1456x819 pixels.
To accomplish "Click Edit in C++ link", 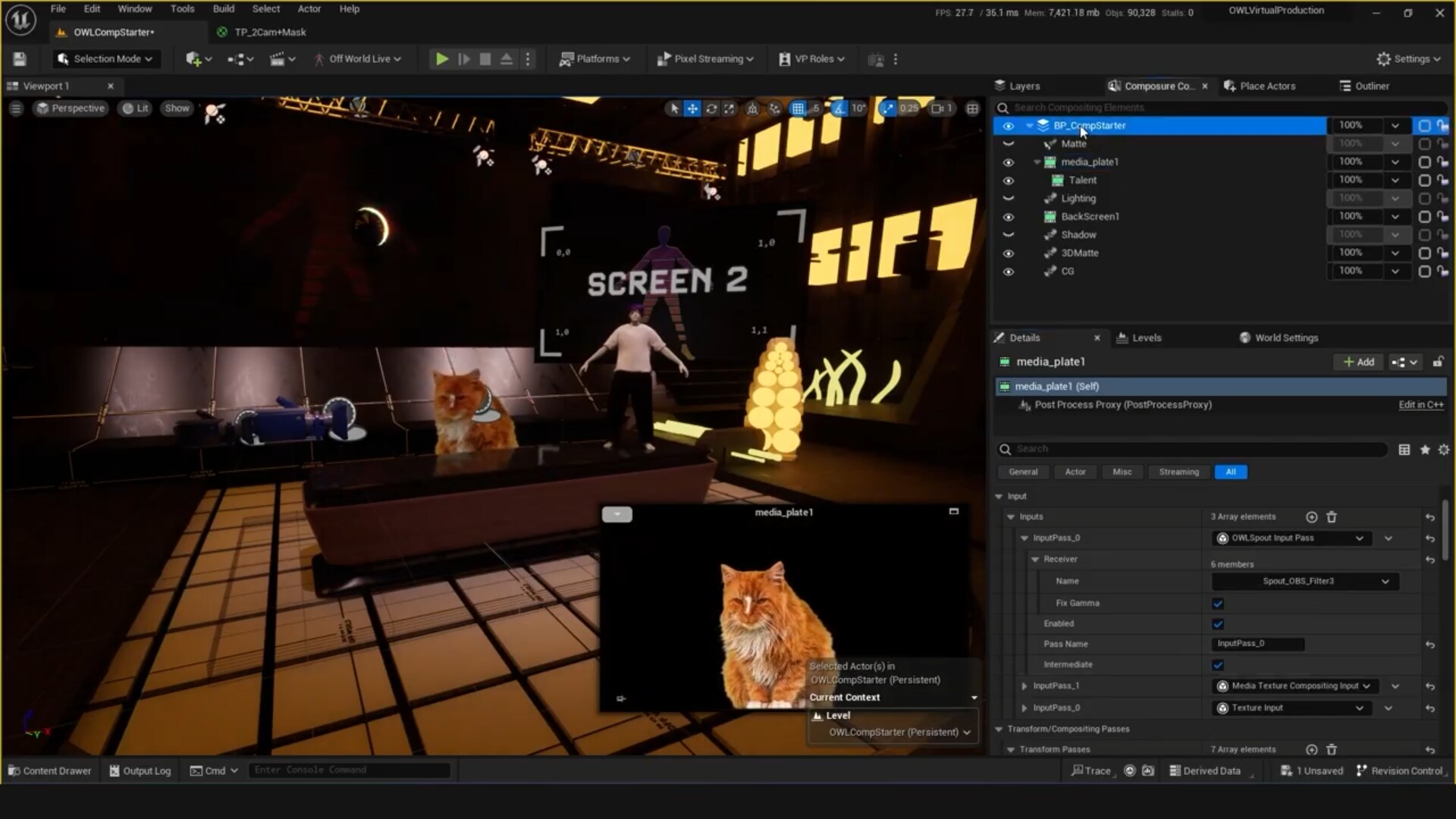I will coord(1421,405).
